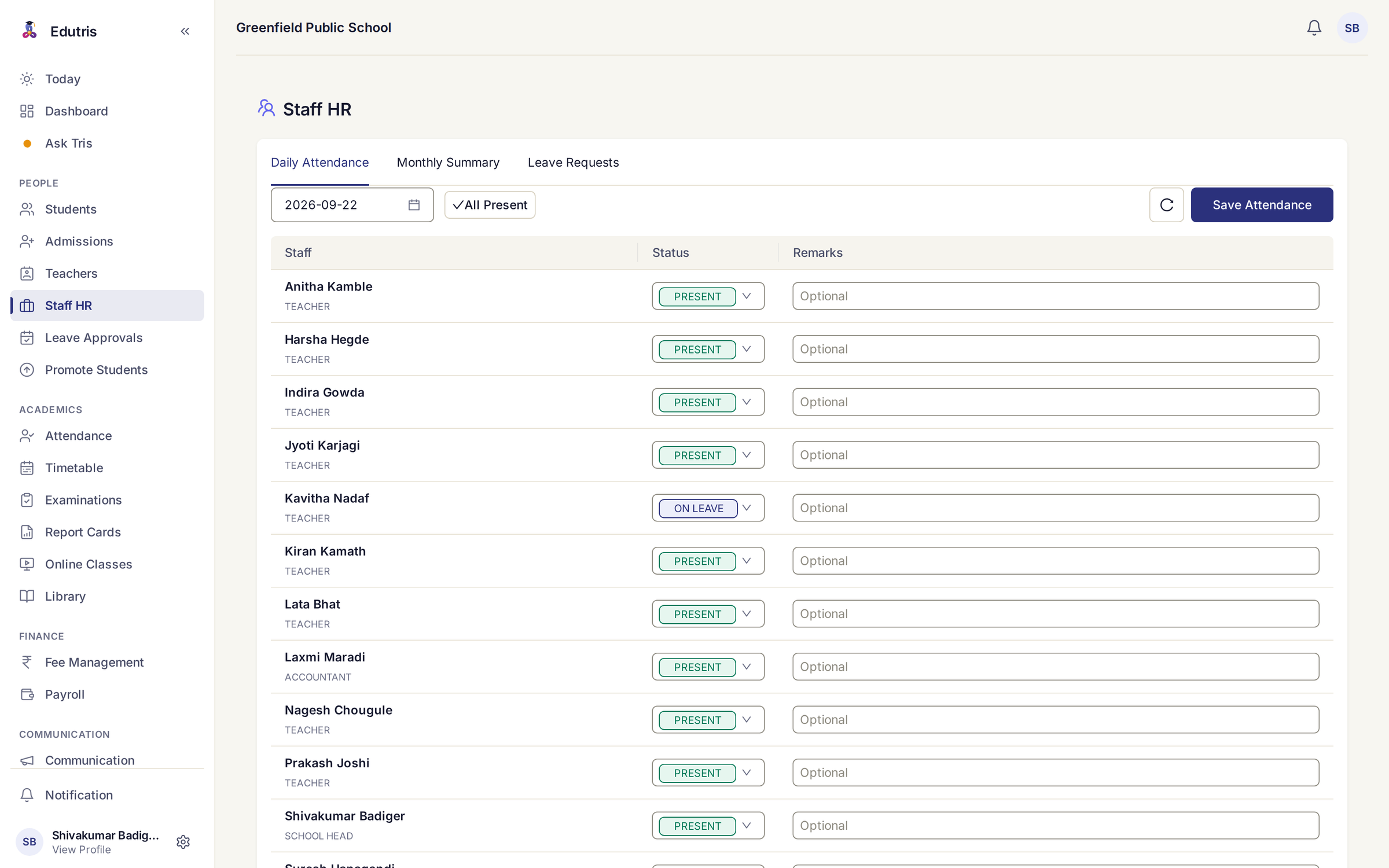This screenshot has height=868, width=1389.
Task: Open Promote Students in sidebar
Action: [107, 370]
